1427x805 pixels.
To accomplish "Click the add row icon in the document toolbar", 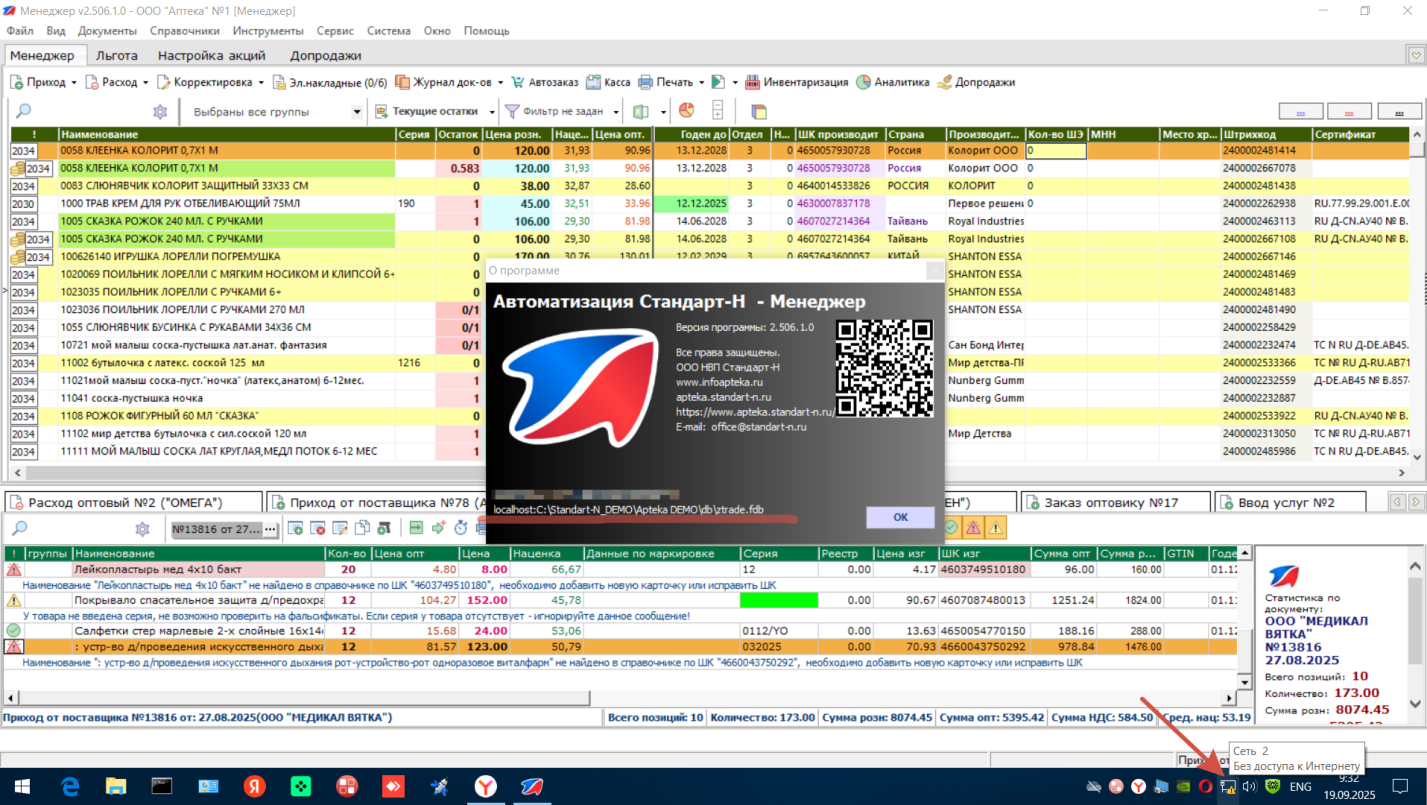I will tap(296, 527).
